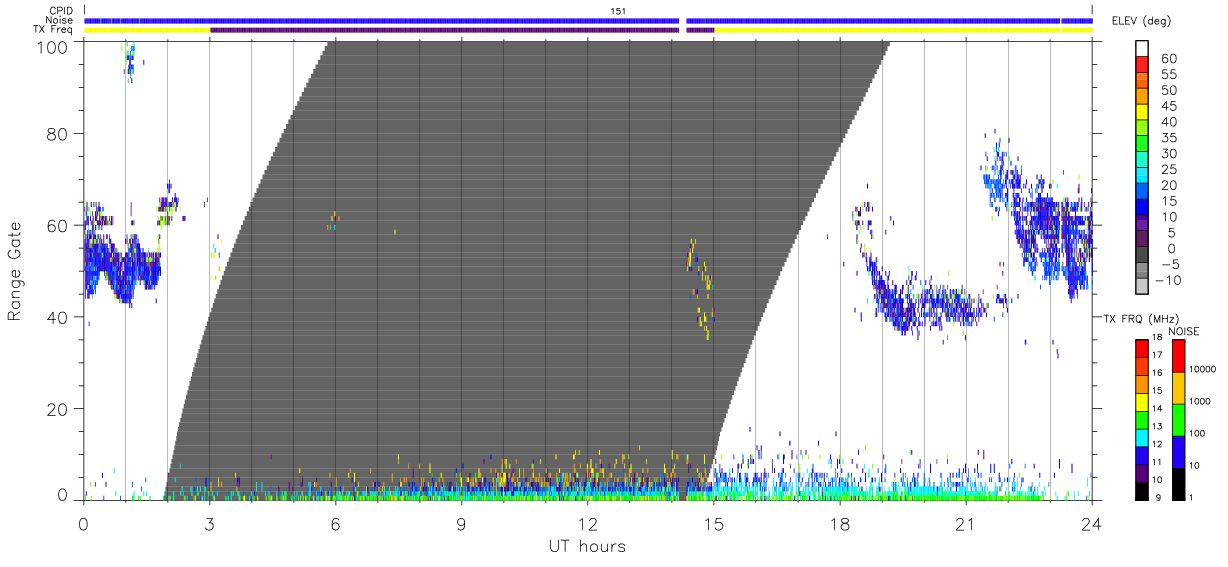
Task: Click the Noise header label at top left
Action: click(60, 20)
